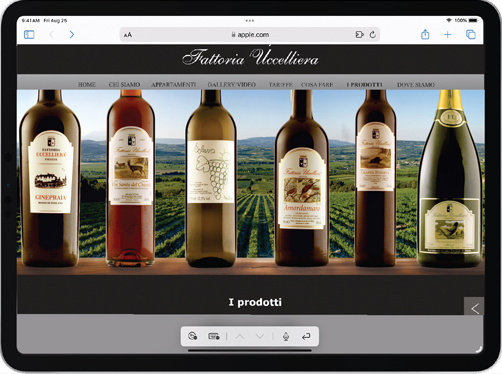Select the Amordamaro bottle image
This screenshot has width=502, height=374.
click(x=302, y=178)
